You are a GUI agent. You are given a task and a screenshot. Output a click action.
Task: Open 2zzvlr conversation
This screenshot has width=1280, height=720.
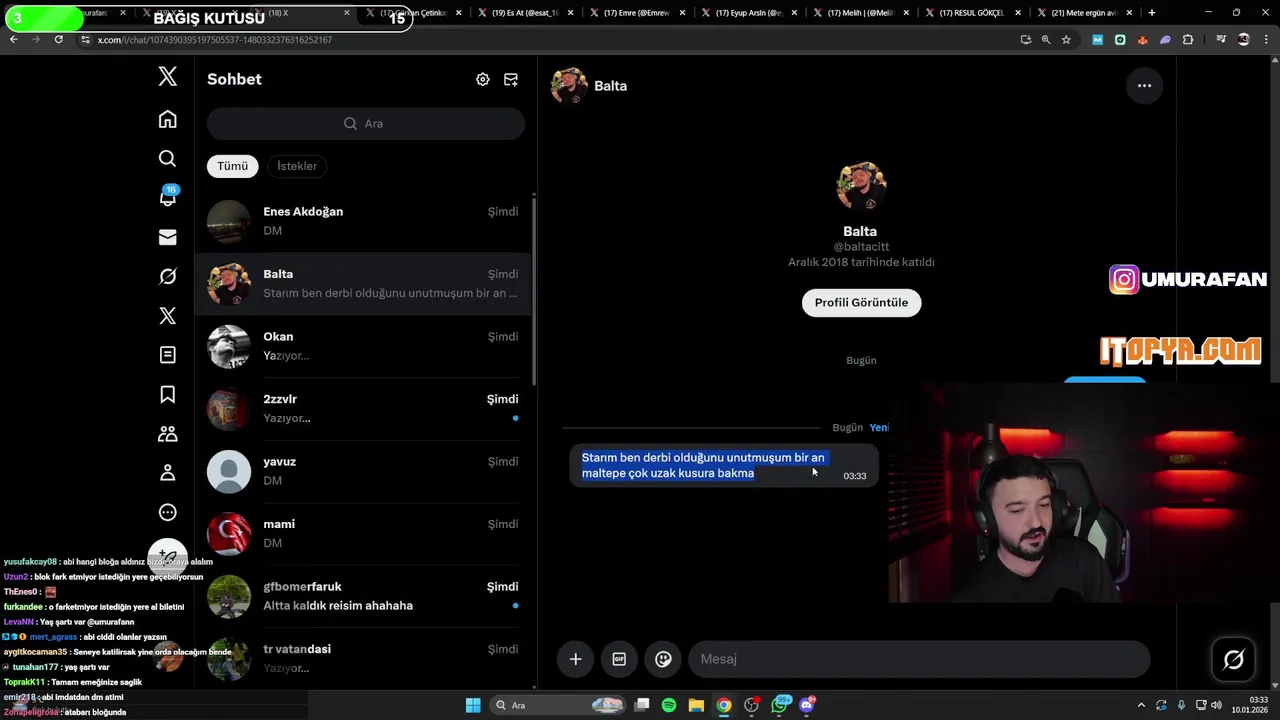[363, 408]
